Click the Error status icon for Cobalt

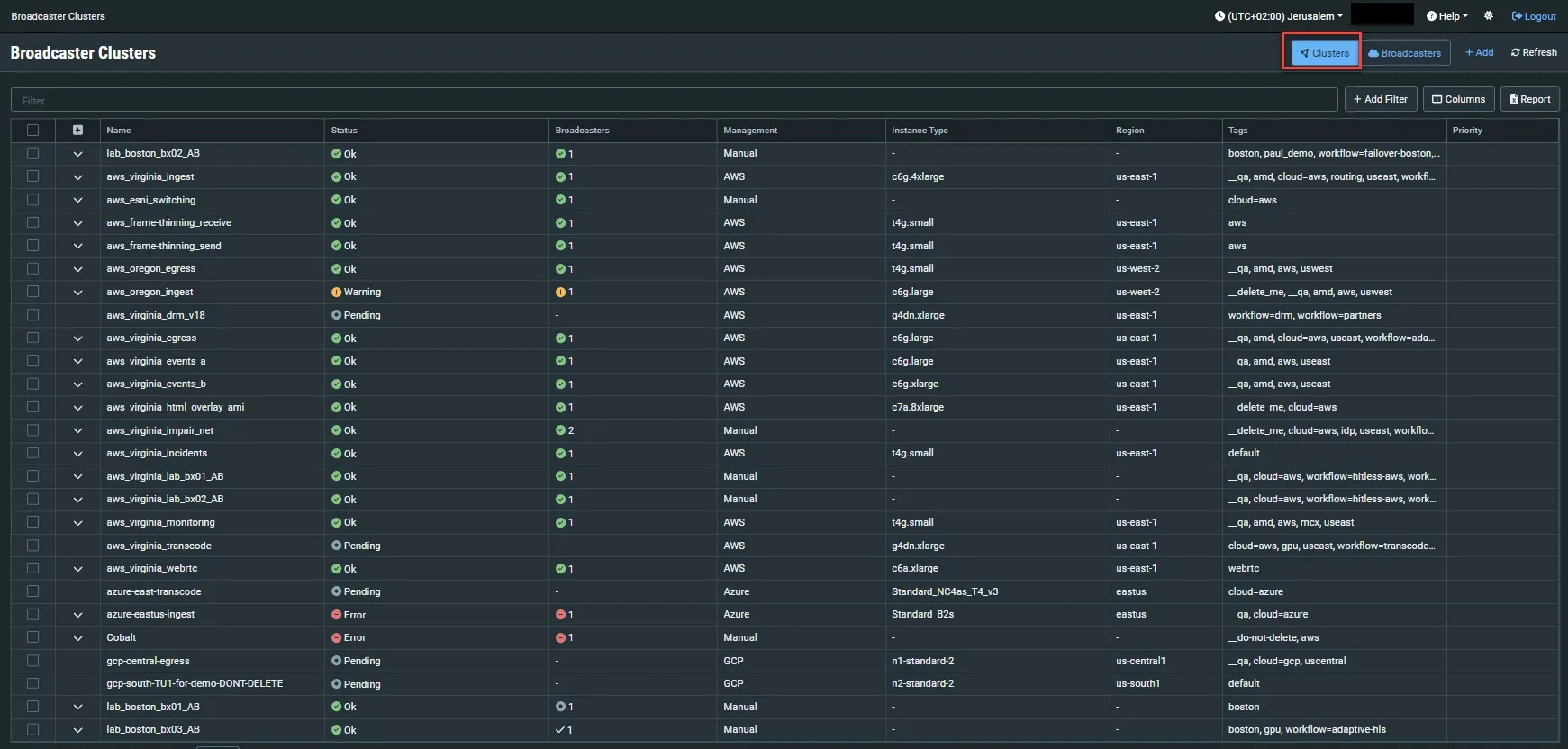click(x=336, y=638)
